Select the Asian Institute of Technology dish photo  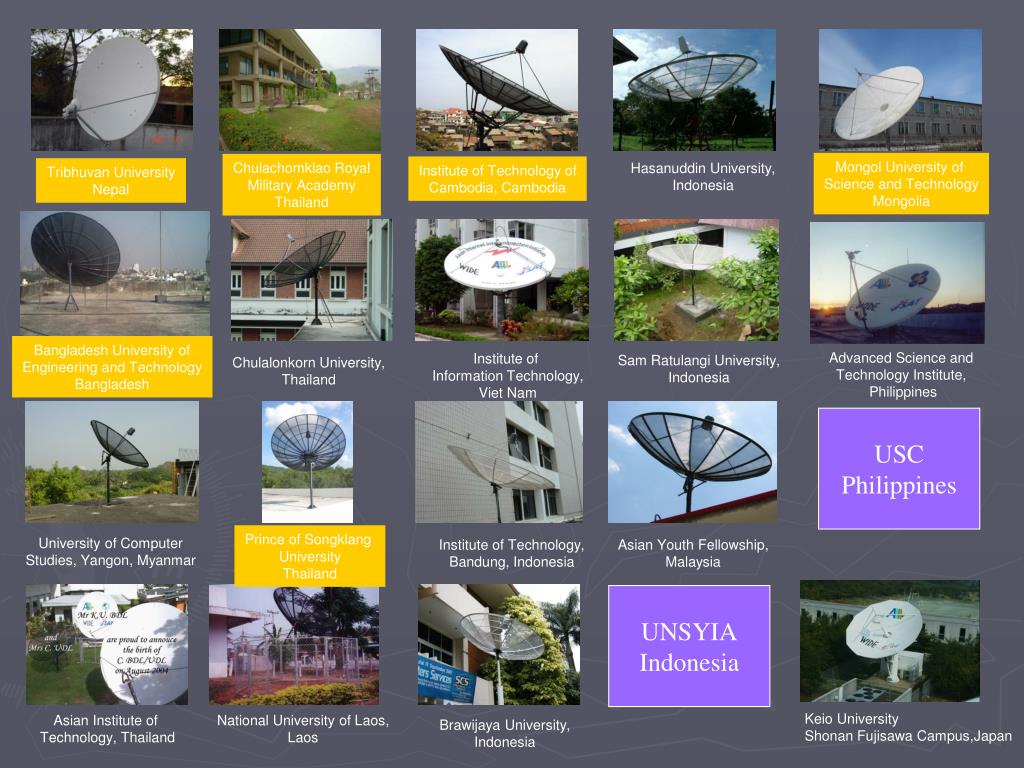click(107, 645)
